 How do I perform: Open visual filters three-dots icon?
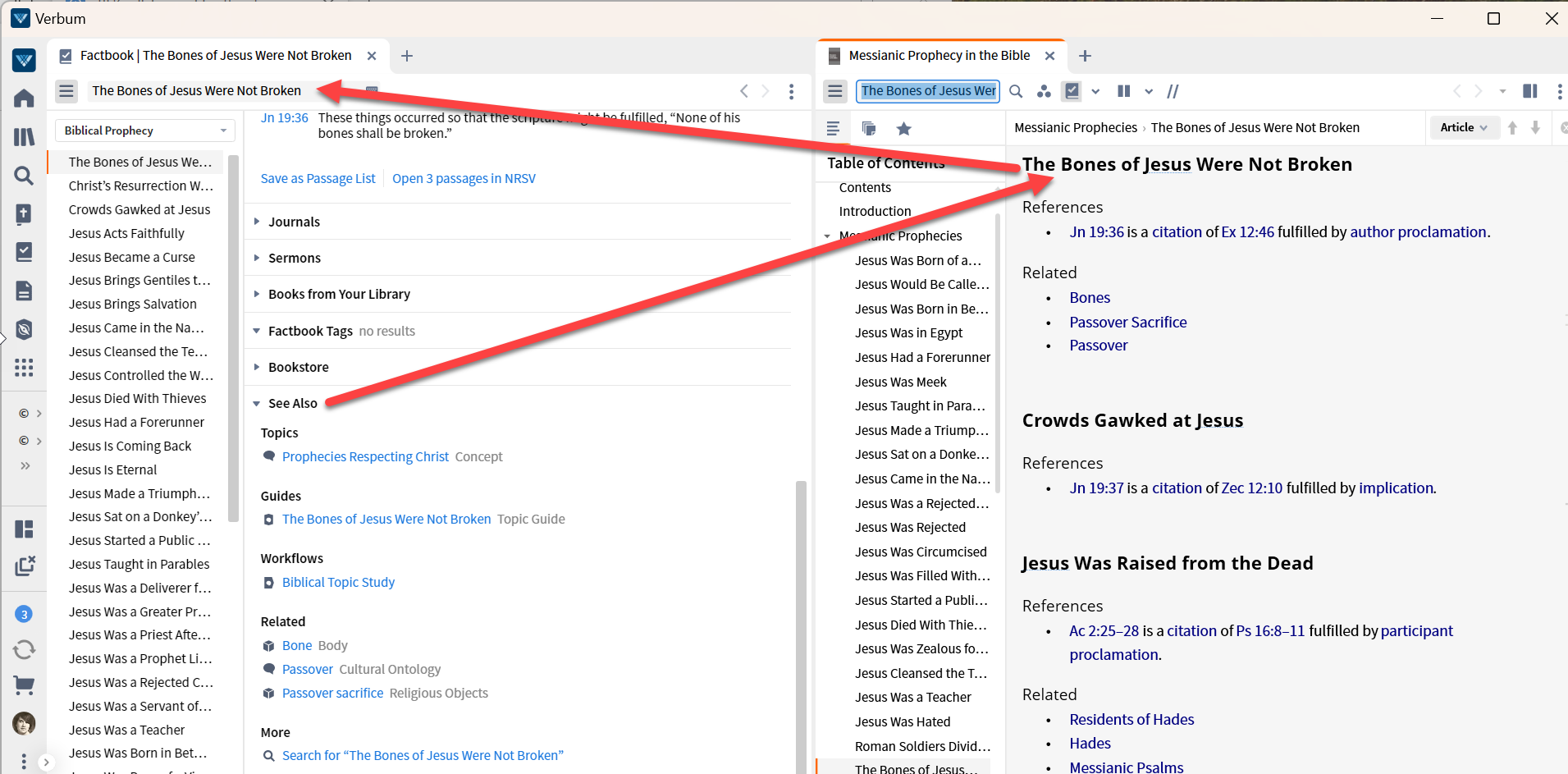pyautogui.click(x=1044, y=91)
